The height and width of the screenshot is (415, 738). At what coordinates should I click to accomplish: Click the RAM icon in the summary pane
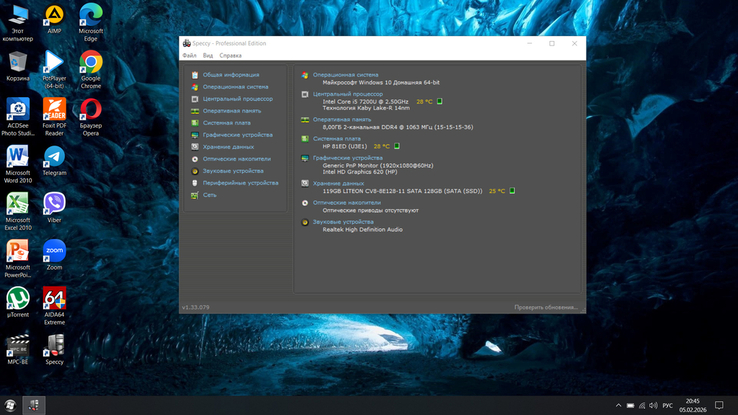pos(305,120)
